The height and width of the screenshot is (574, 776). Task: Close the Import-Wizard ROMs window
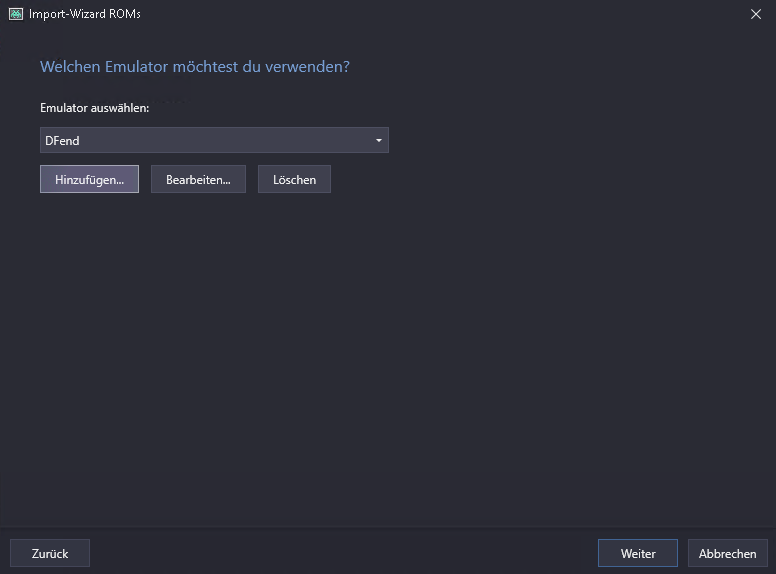[x=756, y=14]
